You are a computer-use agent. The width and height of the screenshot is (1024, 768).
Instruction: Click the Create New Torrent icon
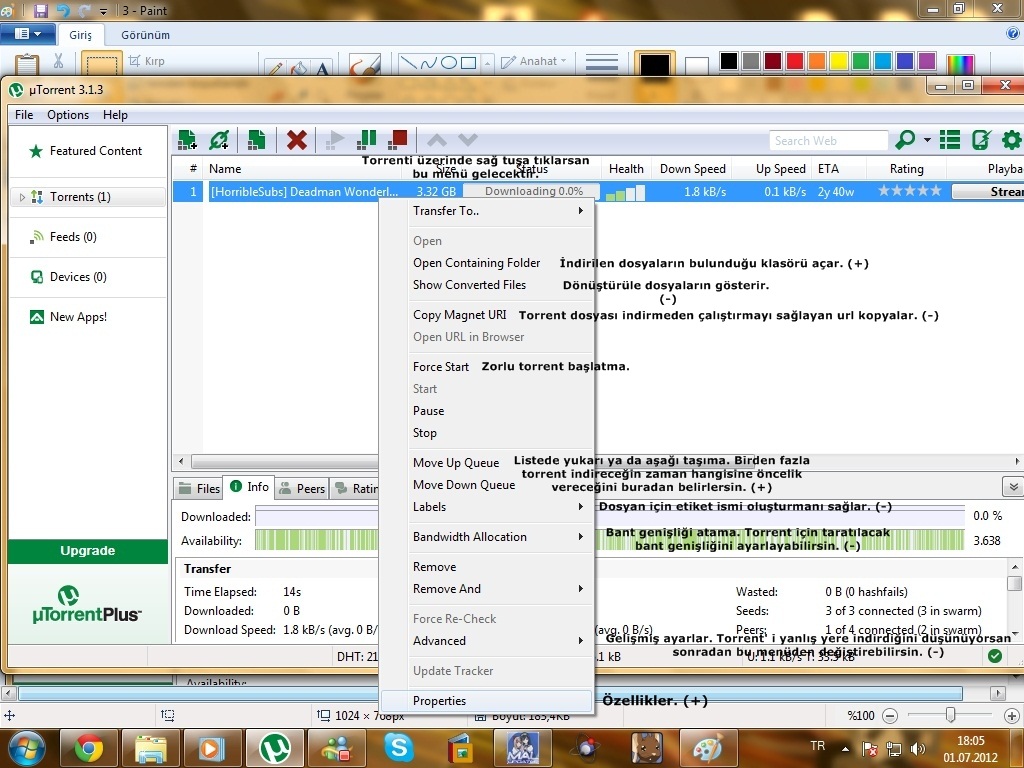click(257, 139)
